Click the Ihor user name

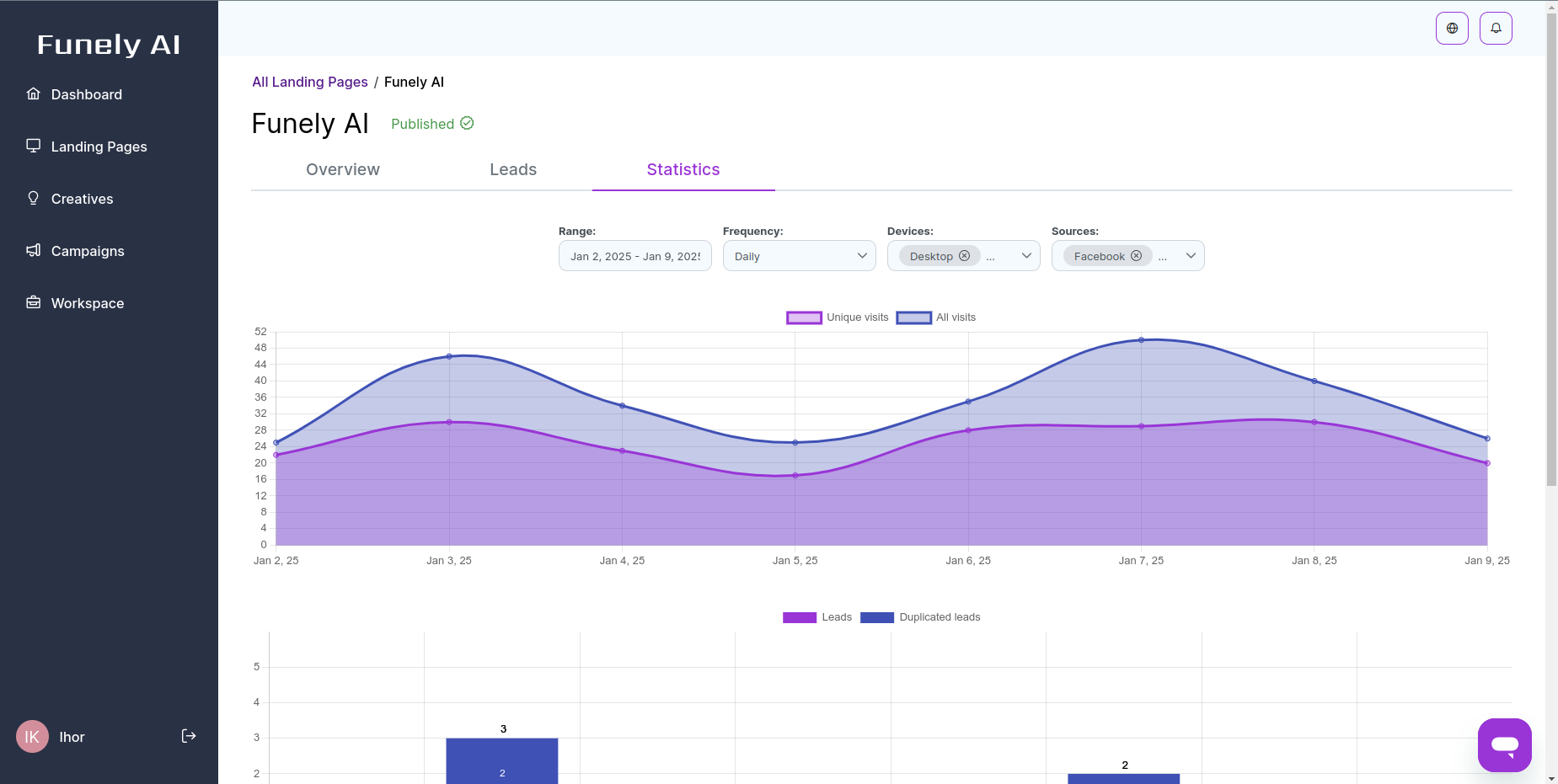[72, 737]
